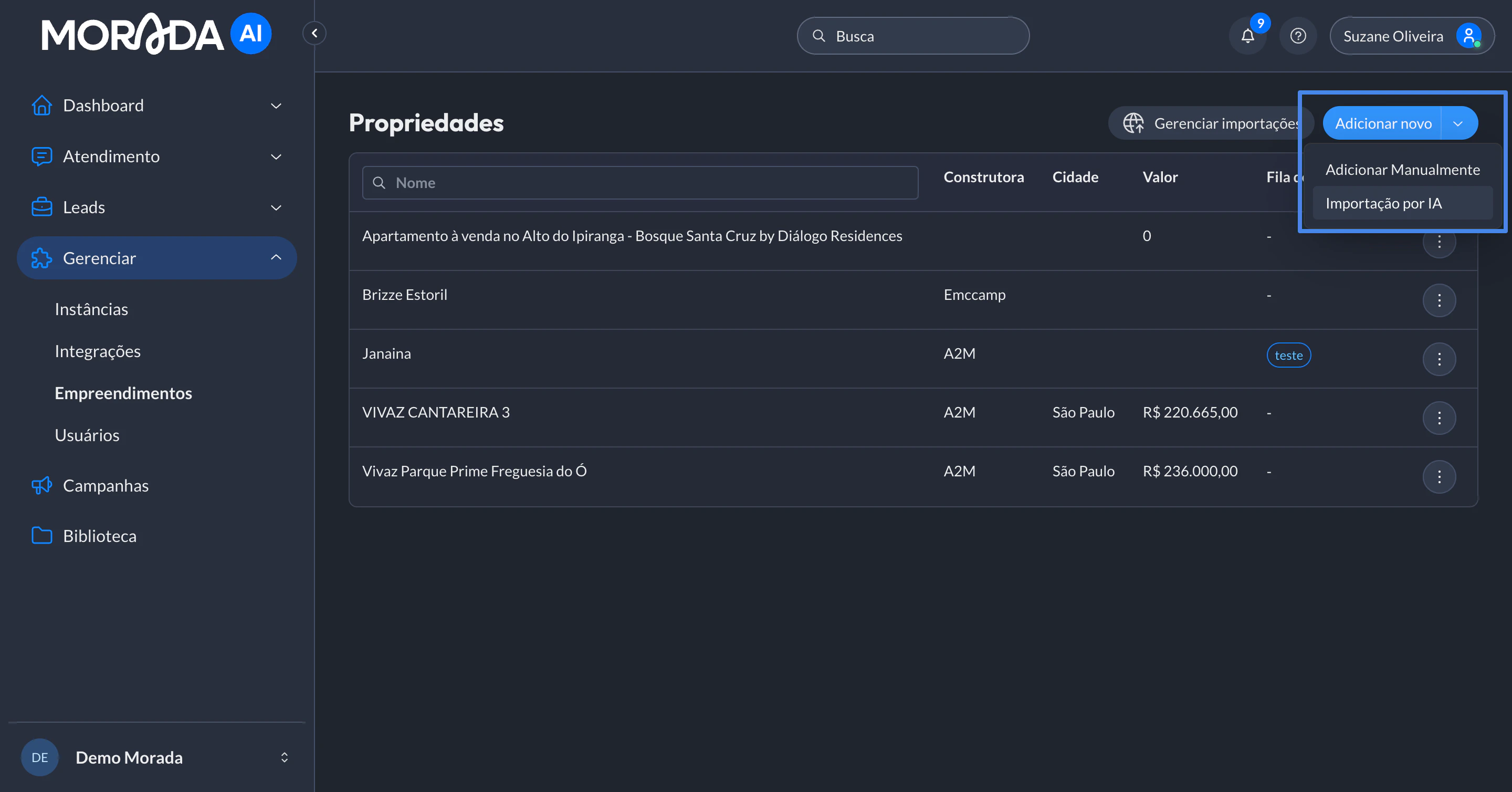Click the help question mark icon

(1298, 36)
